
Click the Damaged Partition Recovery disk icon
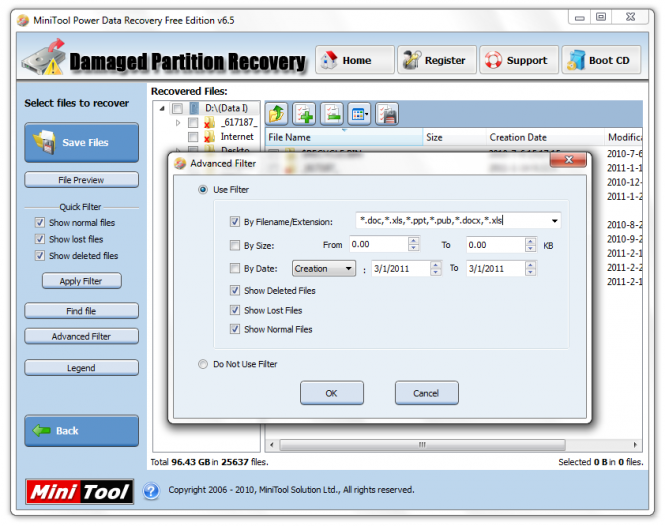(x=44, y=58)
